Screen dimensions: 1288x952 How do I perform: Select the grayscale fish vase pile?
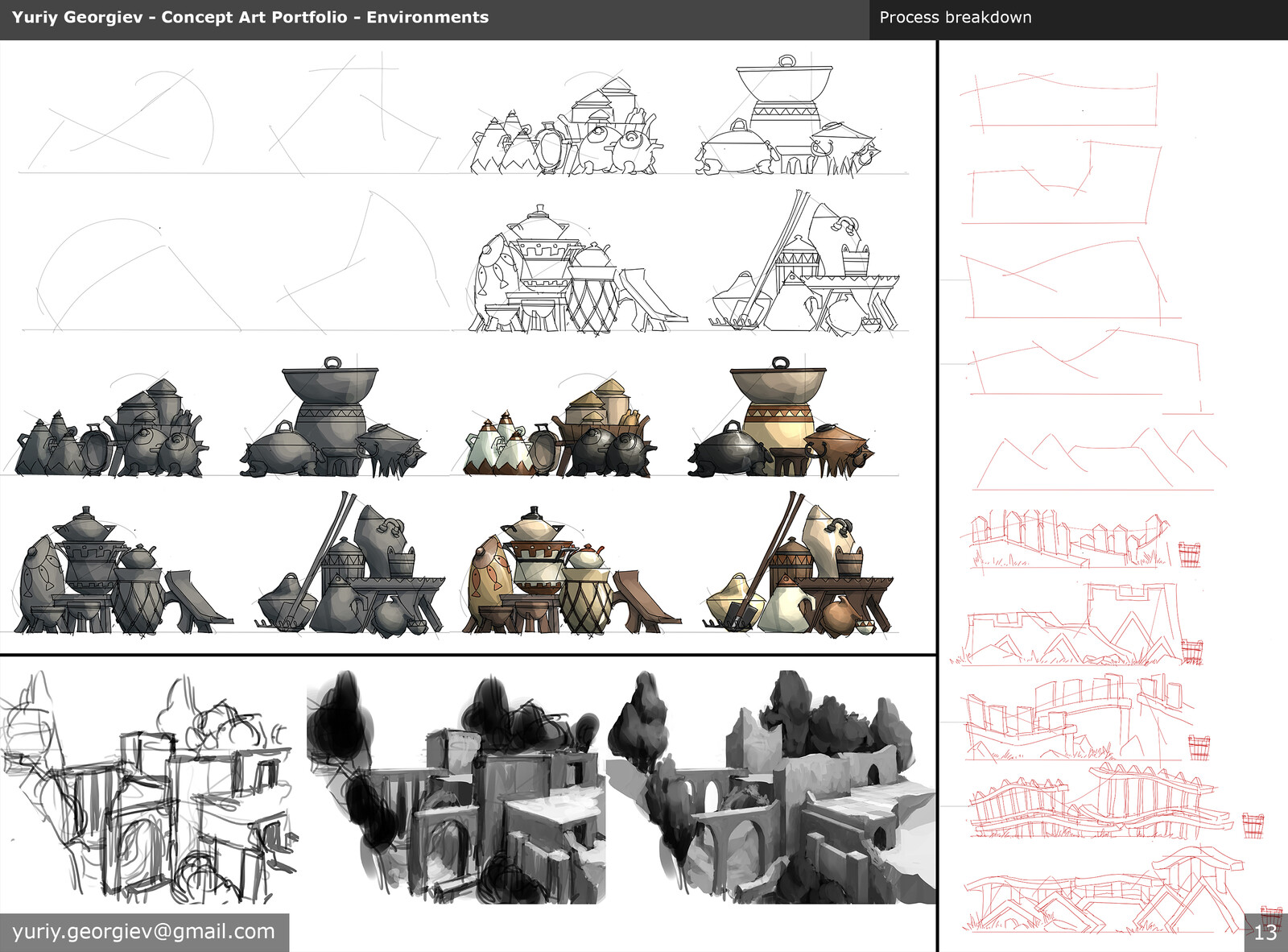(123, 570)
